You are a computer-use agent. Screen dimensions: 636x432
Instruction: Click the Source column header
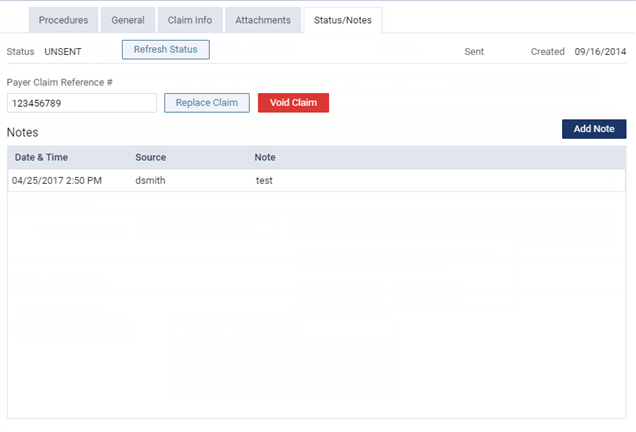[150, 157]
